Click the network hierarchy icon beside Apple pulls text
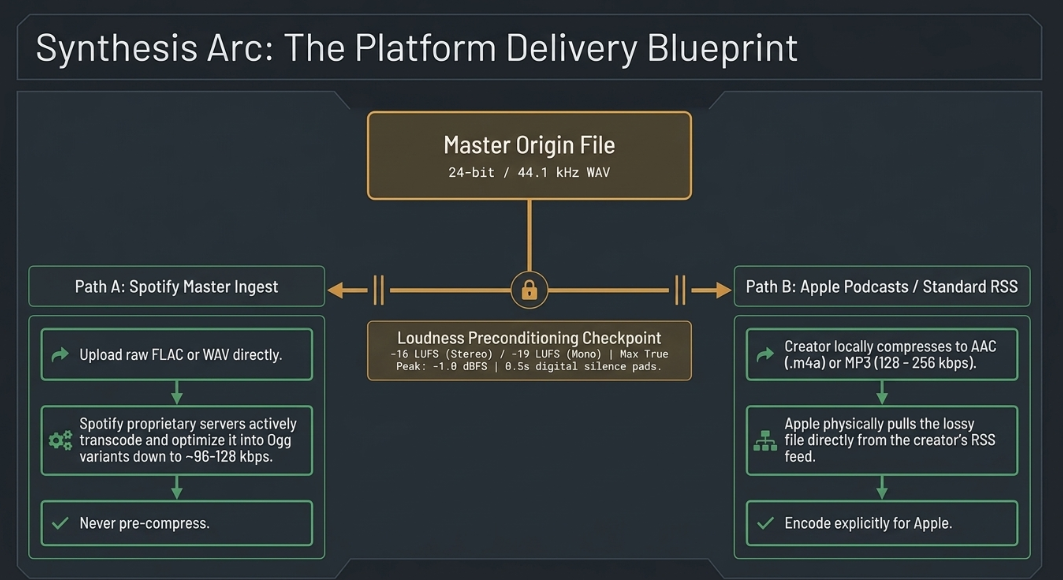 pyautogui.click(x=765, y=441)
